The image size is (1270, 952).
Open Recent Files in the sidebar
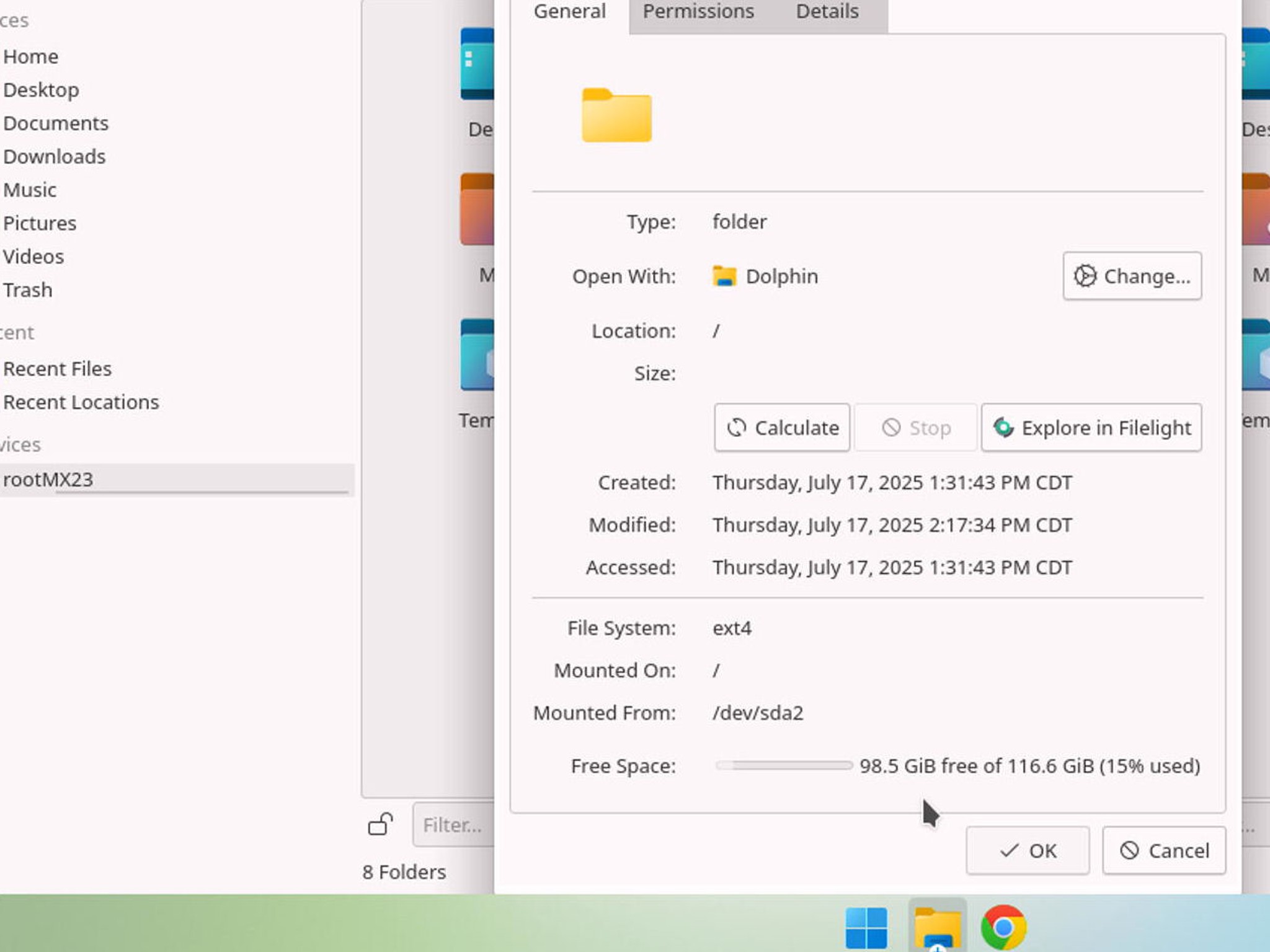57,369
